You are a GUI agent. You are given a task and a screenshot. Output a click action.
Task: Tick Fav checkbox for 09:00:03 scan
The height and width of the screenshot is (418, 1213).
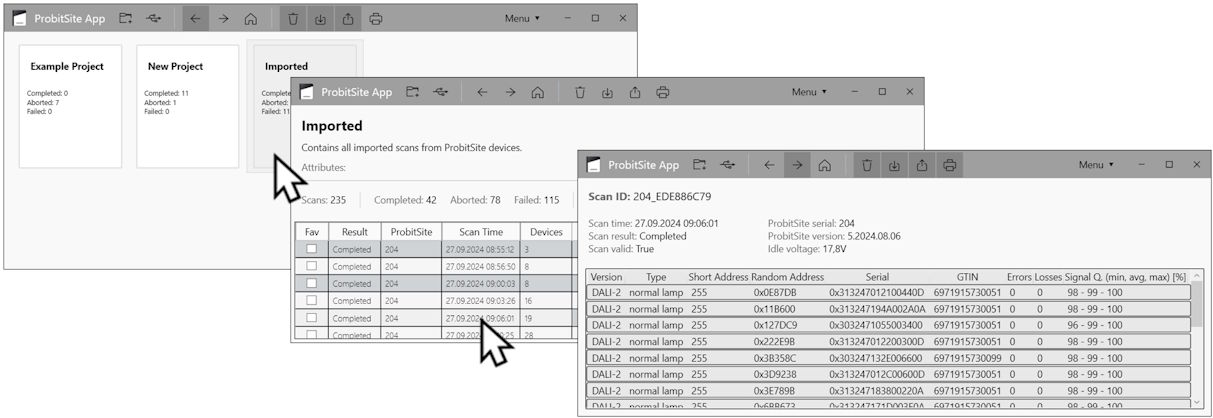coord(313,283)
